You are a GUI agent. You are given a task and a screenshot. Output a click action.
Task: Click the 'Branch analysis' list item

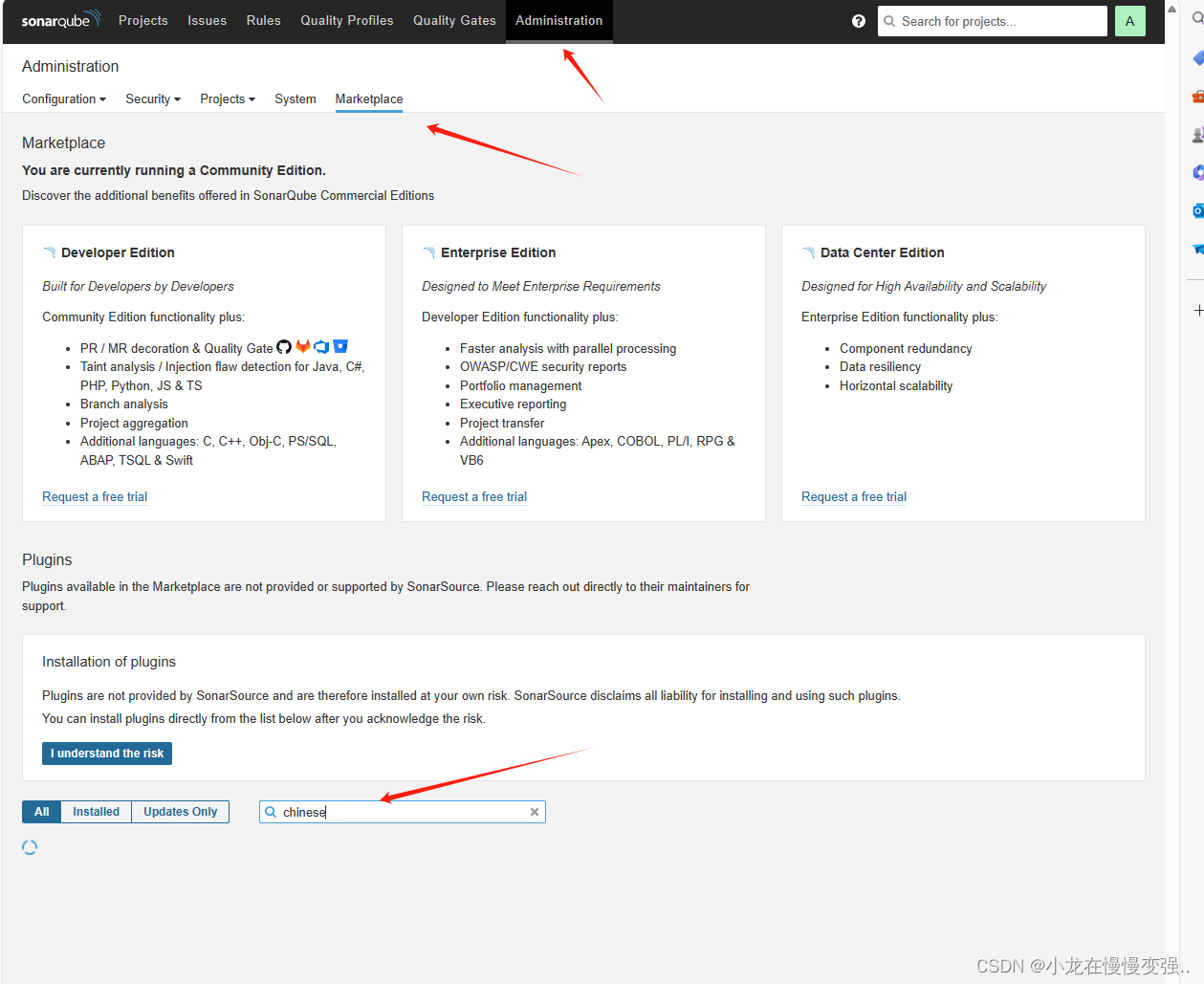(124, 404)
